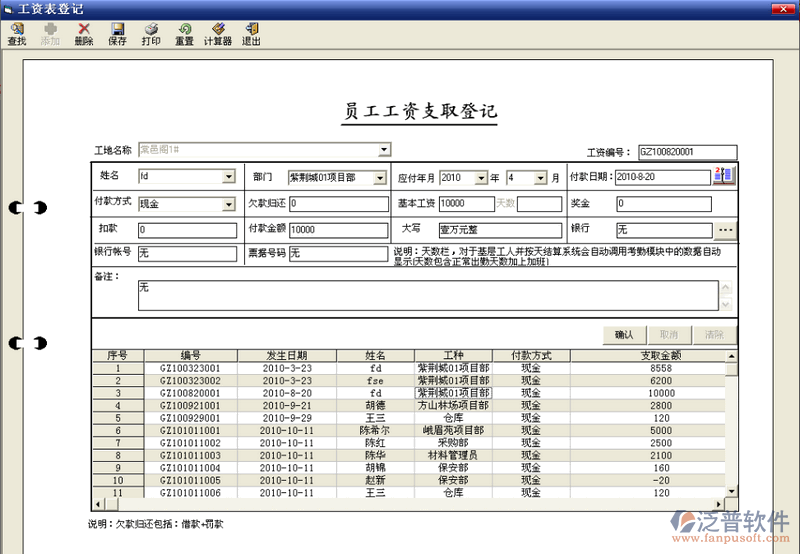The height and width of the screenshot is (554, 800).
Task: Click the ellipsis button beside 银行 field
Action: click(726, 230)
